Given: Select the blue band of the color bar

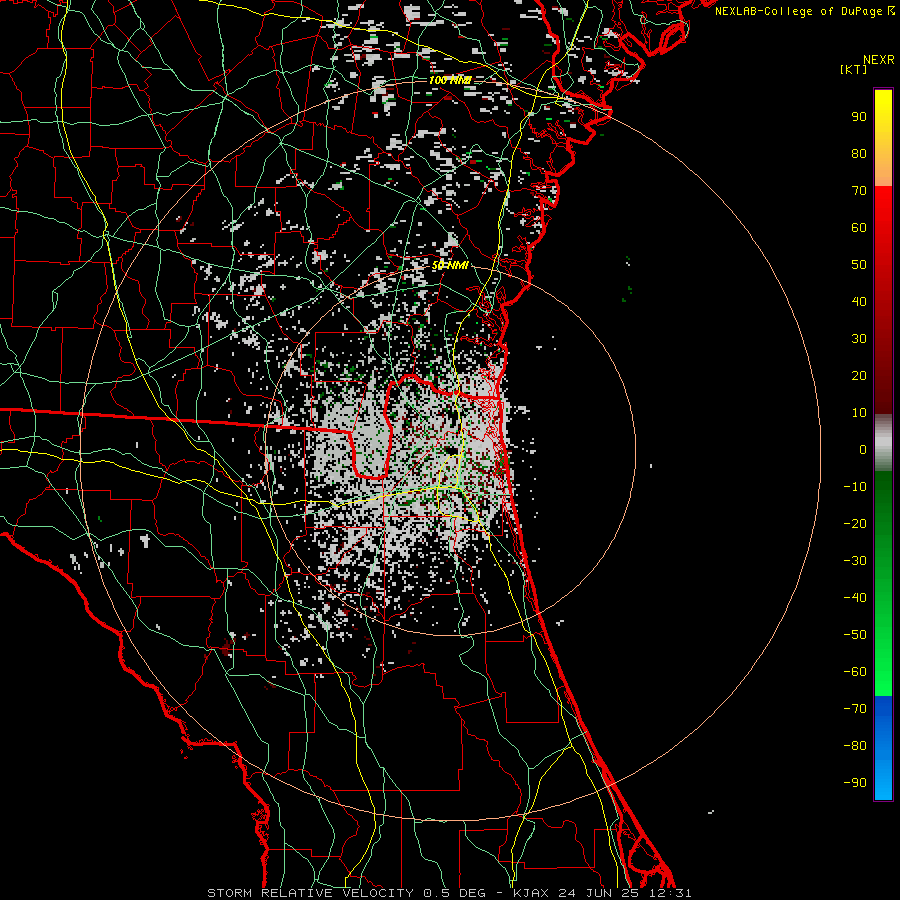Looking at the screenshot, I should [883, 748].
